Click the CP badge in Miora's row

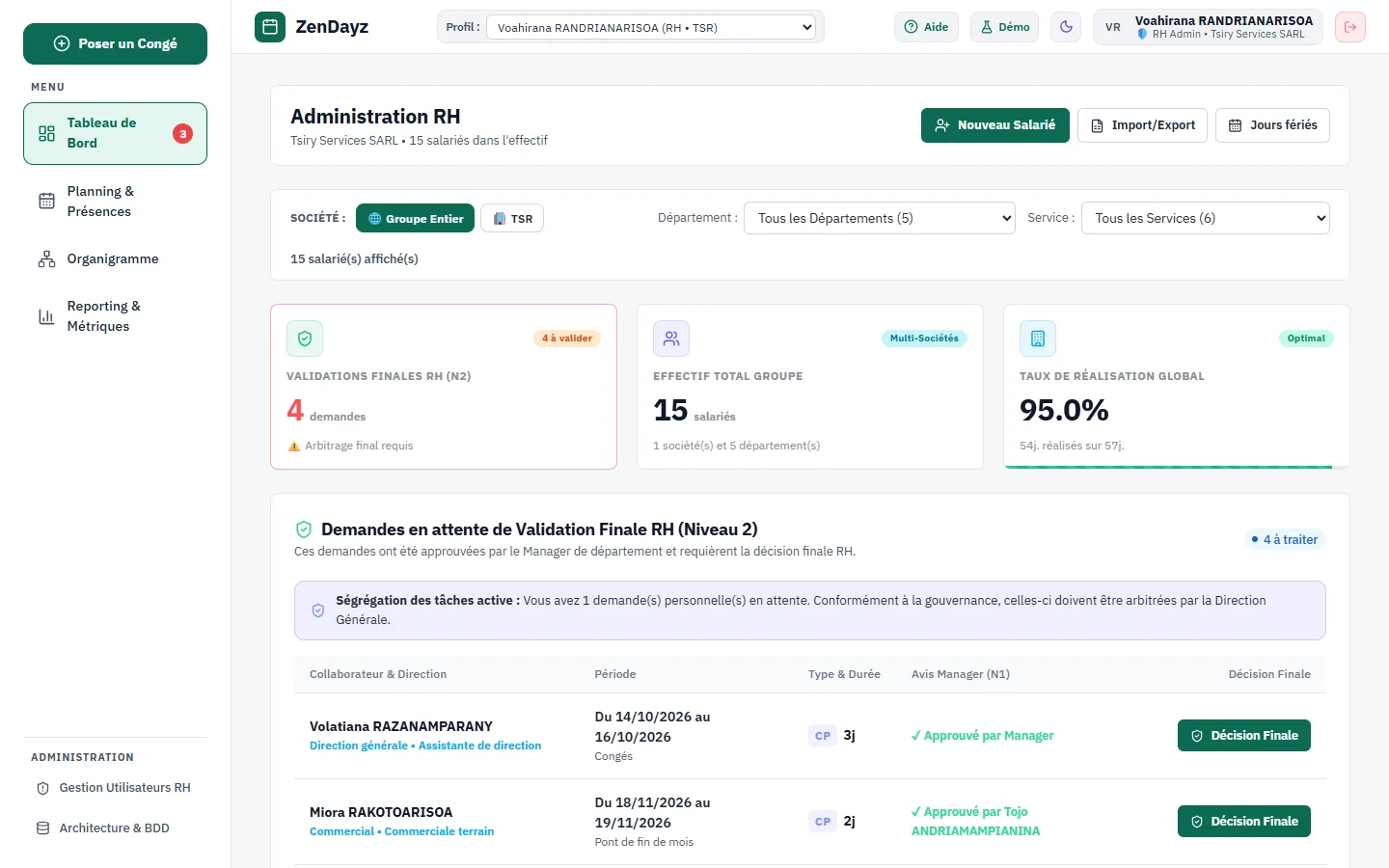[x=823, y=822]
